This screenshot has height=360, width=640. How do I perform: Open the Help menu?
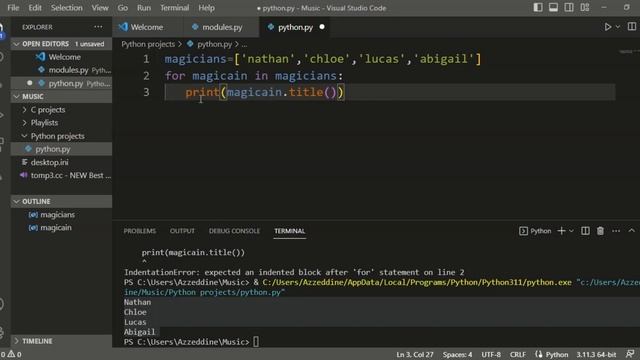pyautogui.click(x=206, y=8)
